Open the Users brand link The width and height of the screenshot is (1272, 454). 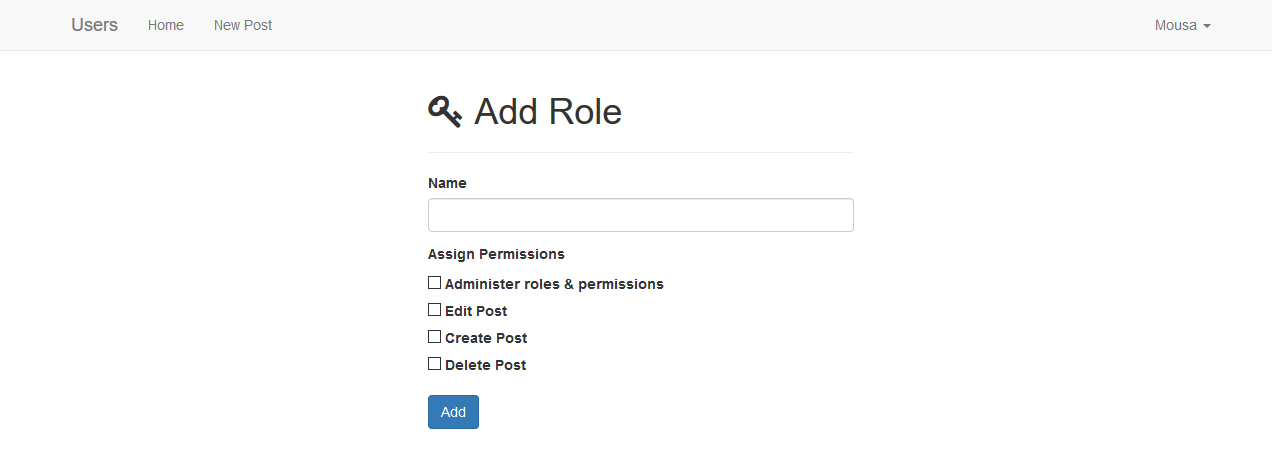click(94, 25)
